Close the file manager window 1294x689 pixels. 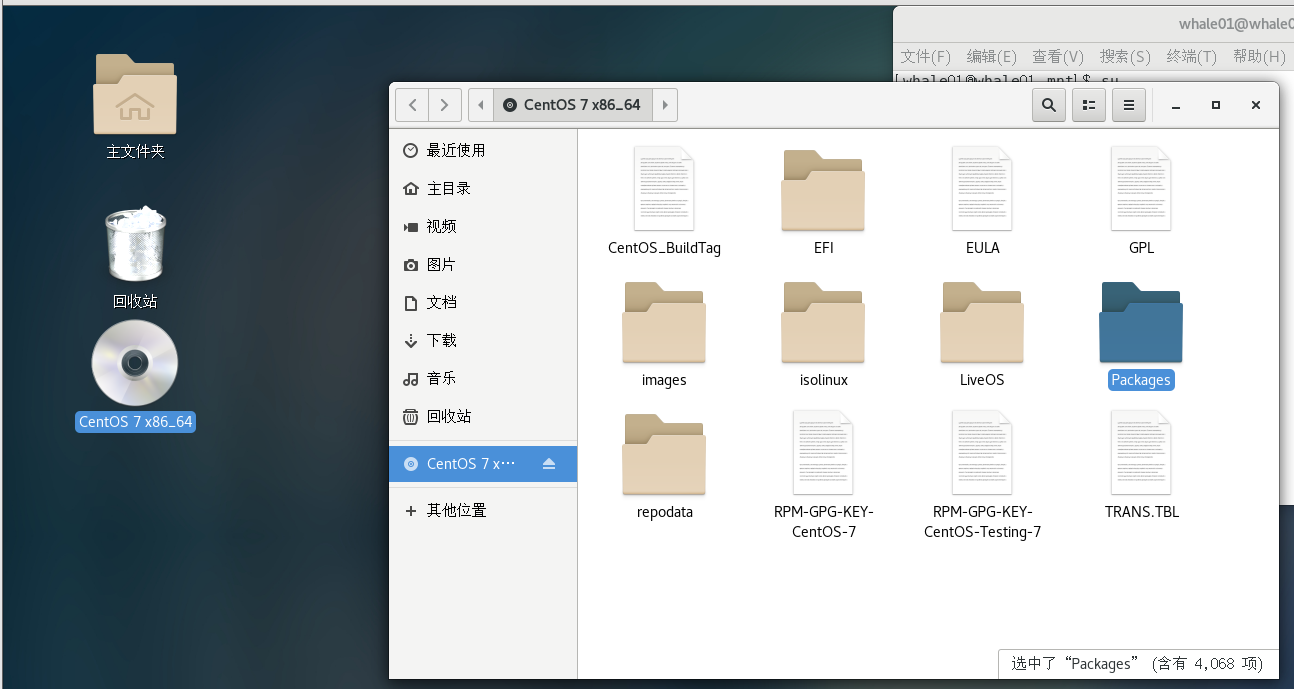(x=1256, y=105)
